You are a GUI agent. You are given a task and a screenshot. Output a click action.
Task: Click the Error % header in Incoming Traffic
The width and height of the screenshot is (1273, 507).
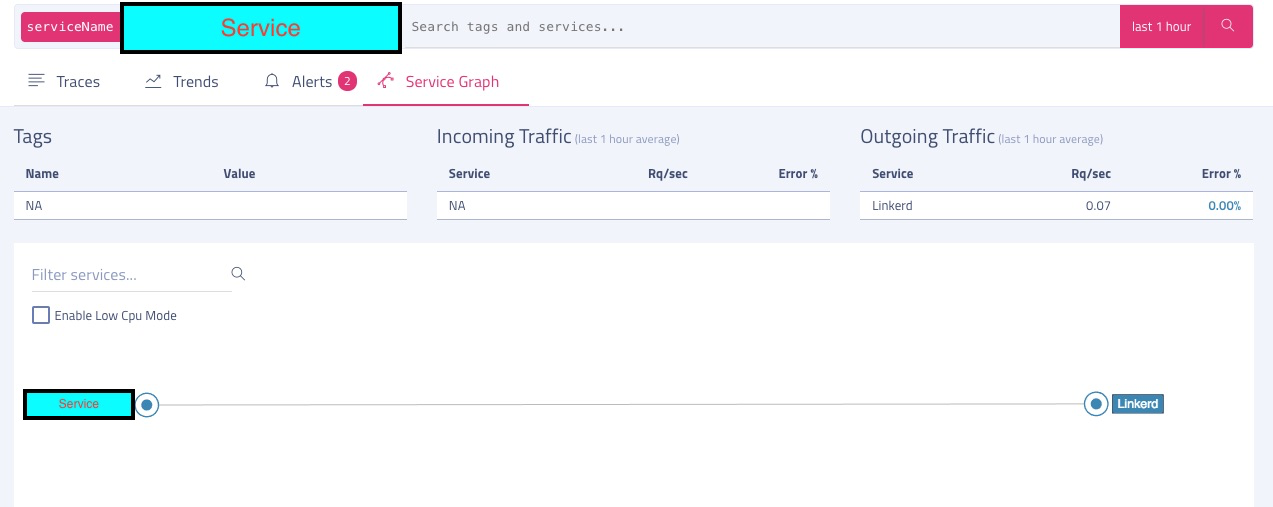point(798,174)
